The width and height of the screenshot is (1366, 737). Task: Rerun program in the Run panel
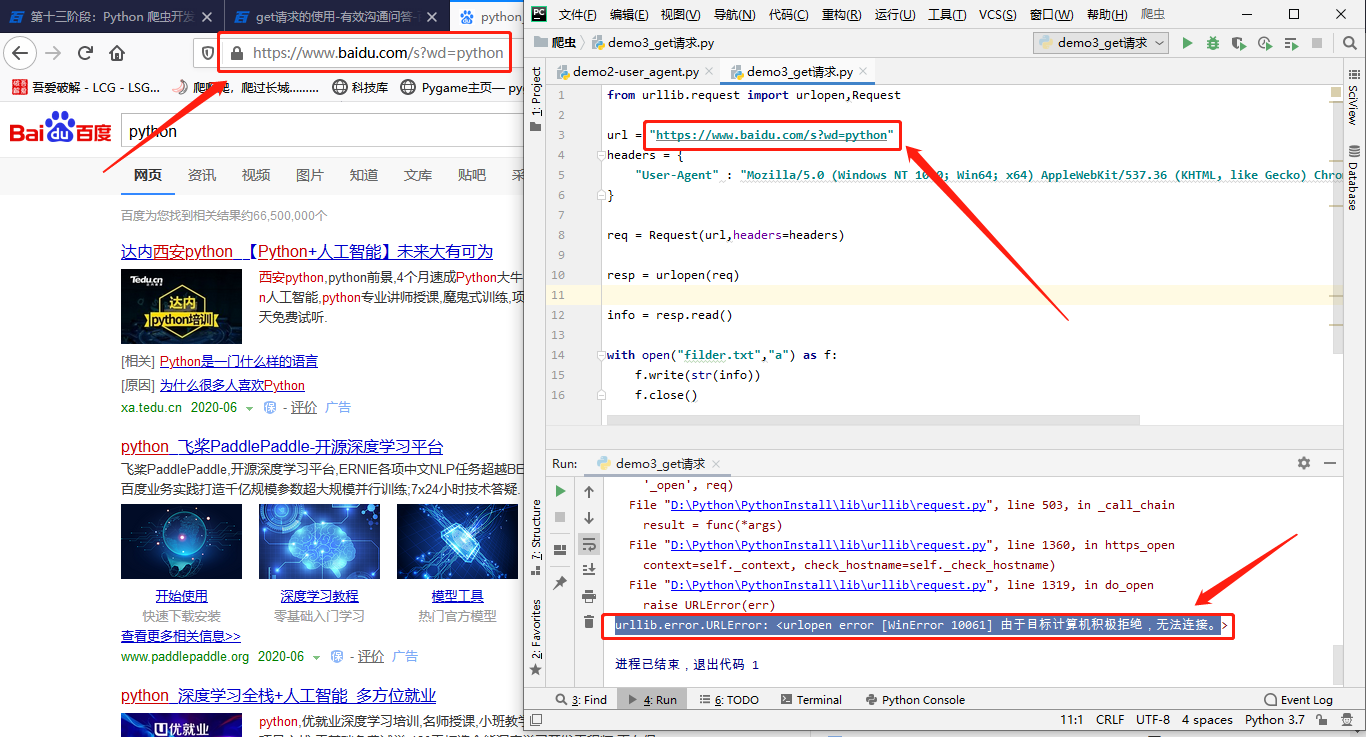point(560,491)
